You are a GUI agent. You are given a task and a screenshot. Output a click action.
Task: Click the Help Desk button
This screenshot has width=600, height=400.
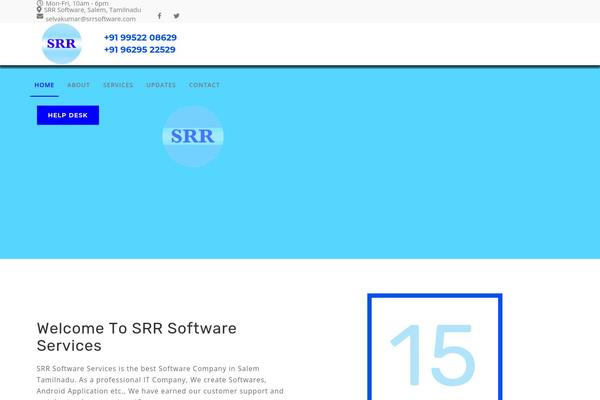68,115
